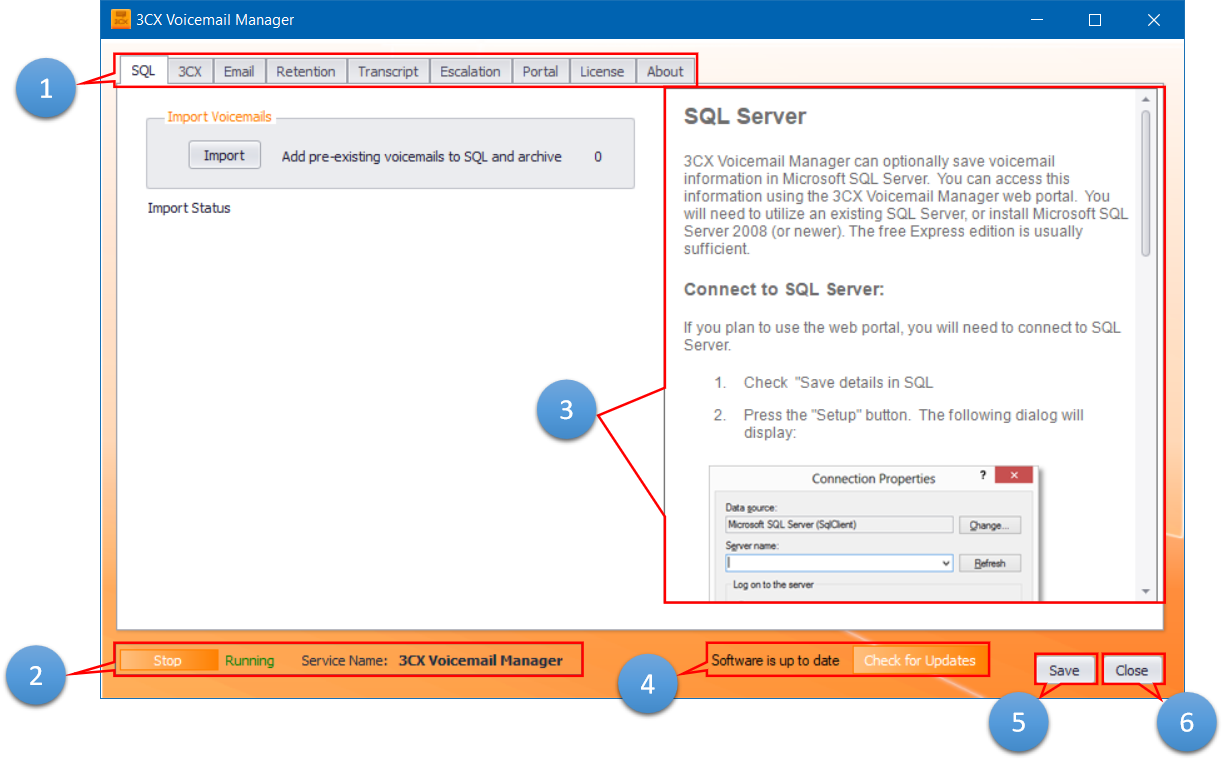Open the Email tab
Screen dimensions: 1224x761
tap(239, 70)
